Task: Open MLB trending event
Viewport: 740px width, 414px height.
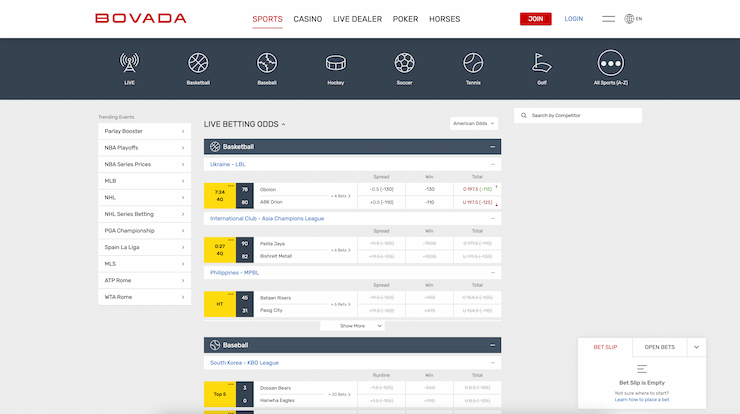Action: (144, 181)
